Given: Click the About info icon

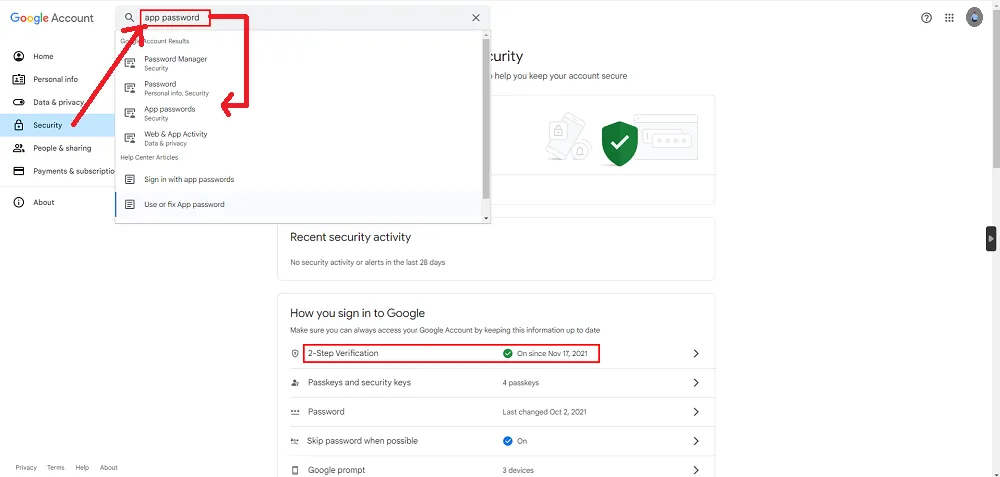Looking at the screenshot, I should pos(19,202).
